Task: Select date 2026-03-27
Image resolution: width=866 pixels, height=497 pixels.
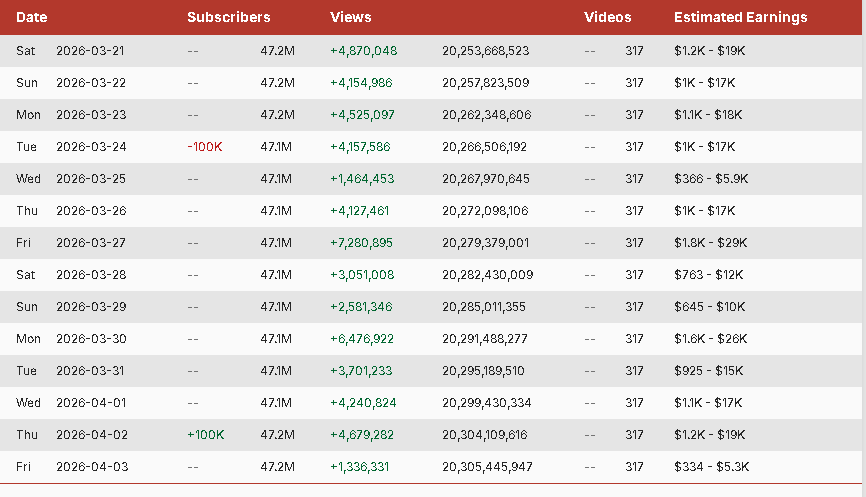Action: coord(91,243)
